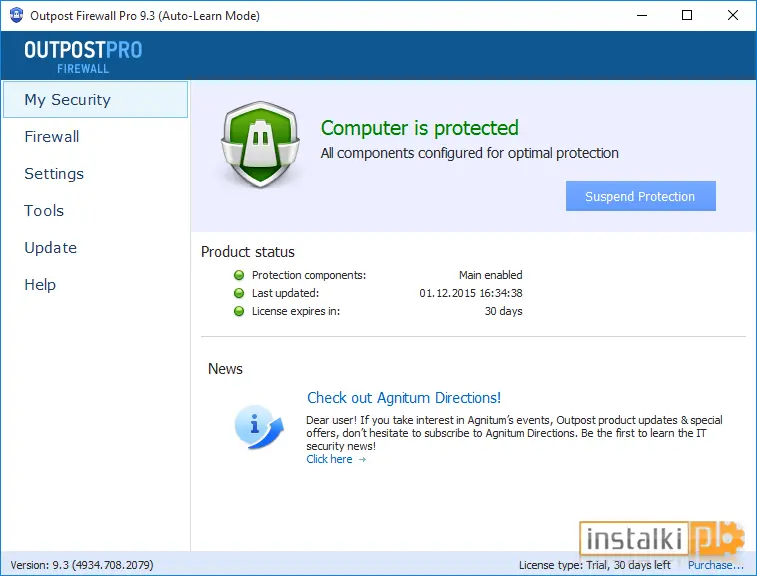
Task: Click green status dot beside Last updated
Action: [x=239, y=293]
